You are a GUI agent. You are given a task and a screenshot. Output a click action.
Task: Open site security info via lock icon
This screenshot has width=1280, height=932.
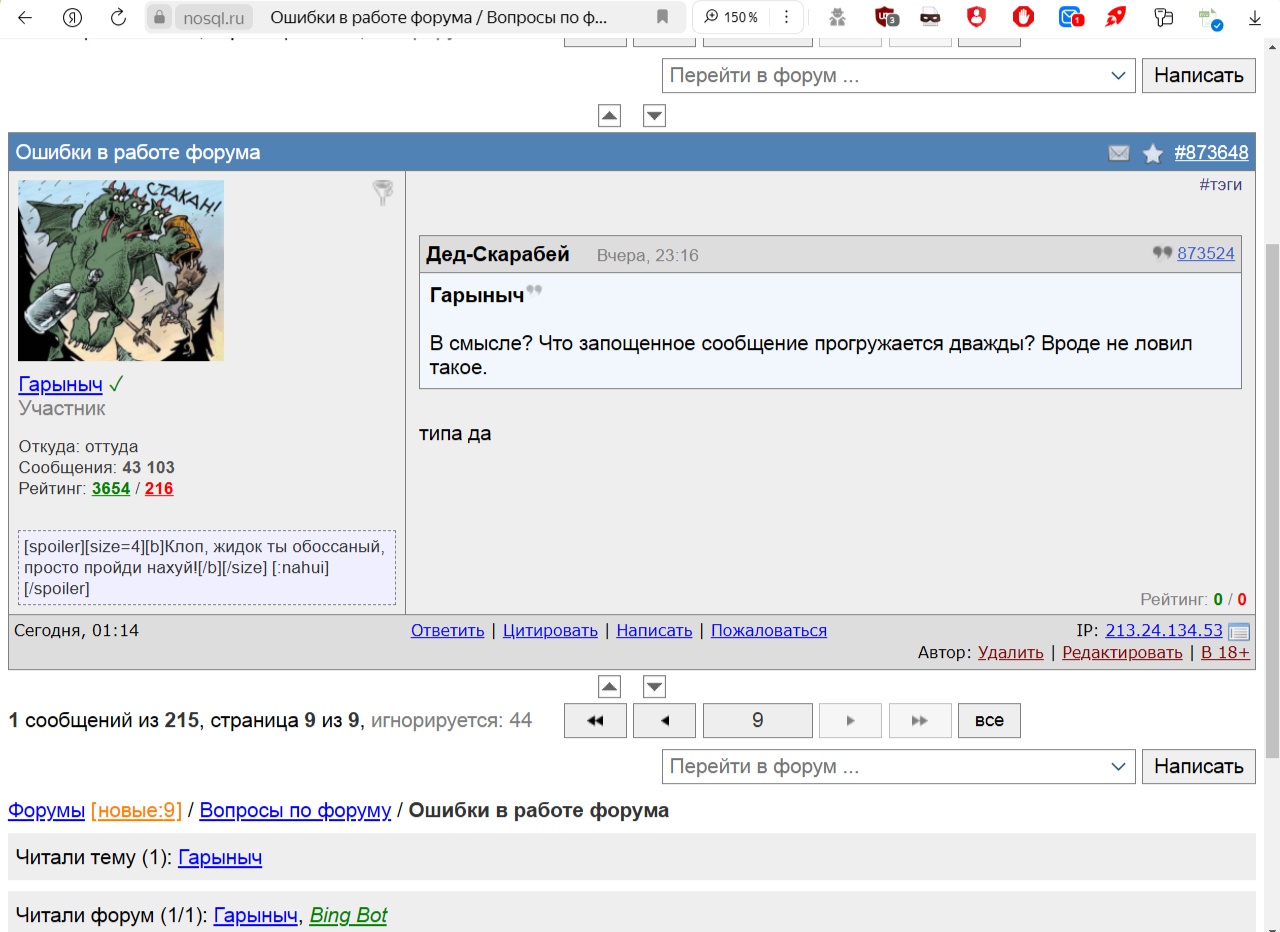coord(159,17)
